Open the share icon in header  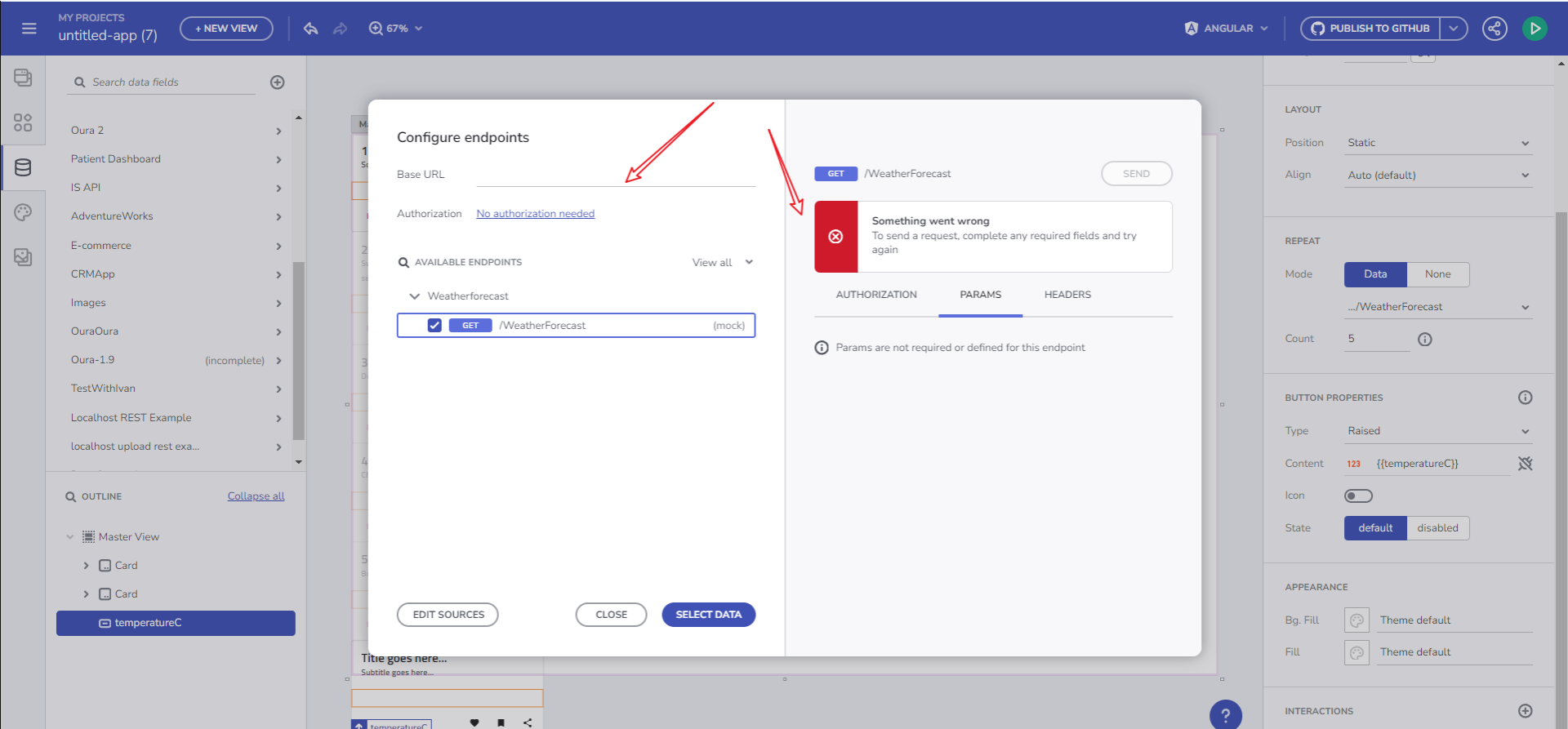pyautogui.click(x=1494, y=29)
